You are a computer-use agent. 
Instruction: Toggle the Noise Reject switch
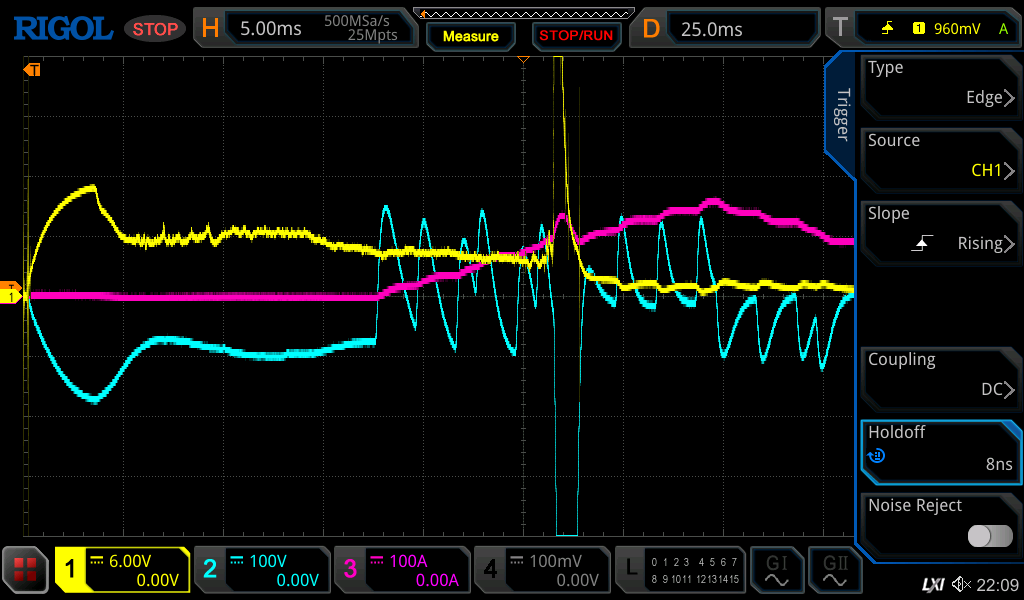989,536
